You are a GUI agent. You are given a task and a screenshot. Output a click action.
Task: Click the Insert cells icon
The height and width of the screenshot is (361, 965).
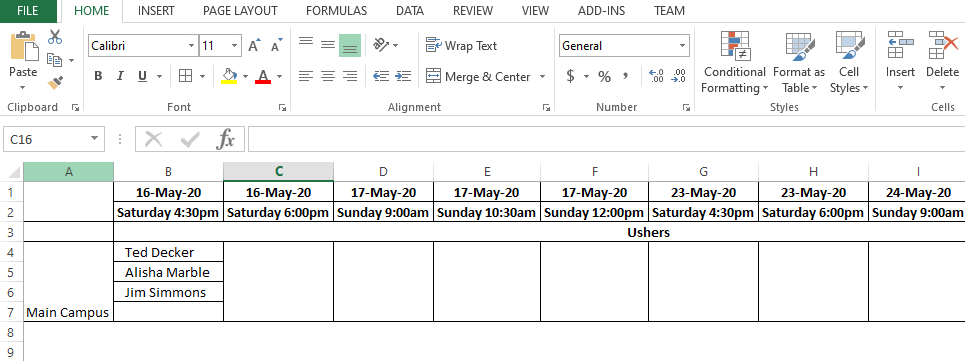coord(900,46)
